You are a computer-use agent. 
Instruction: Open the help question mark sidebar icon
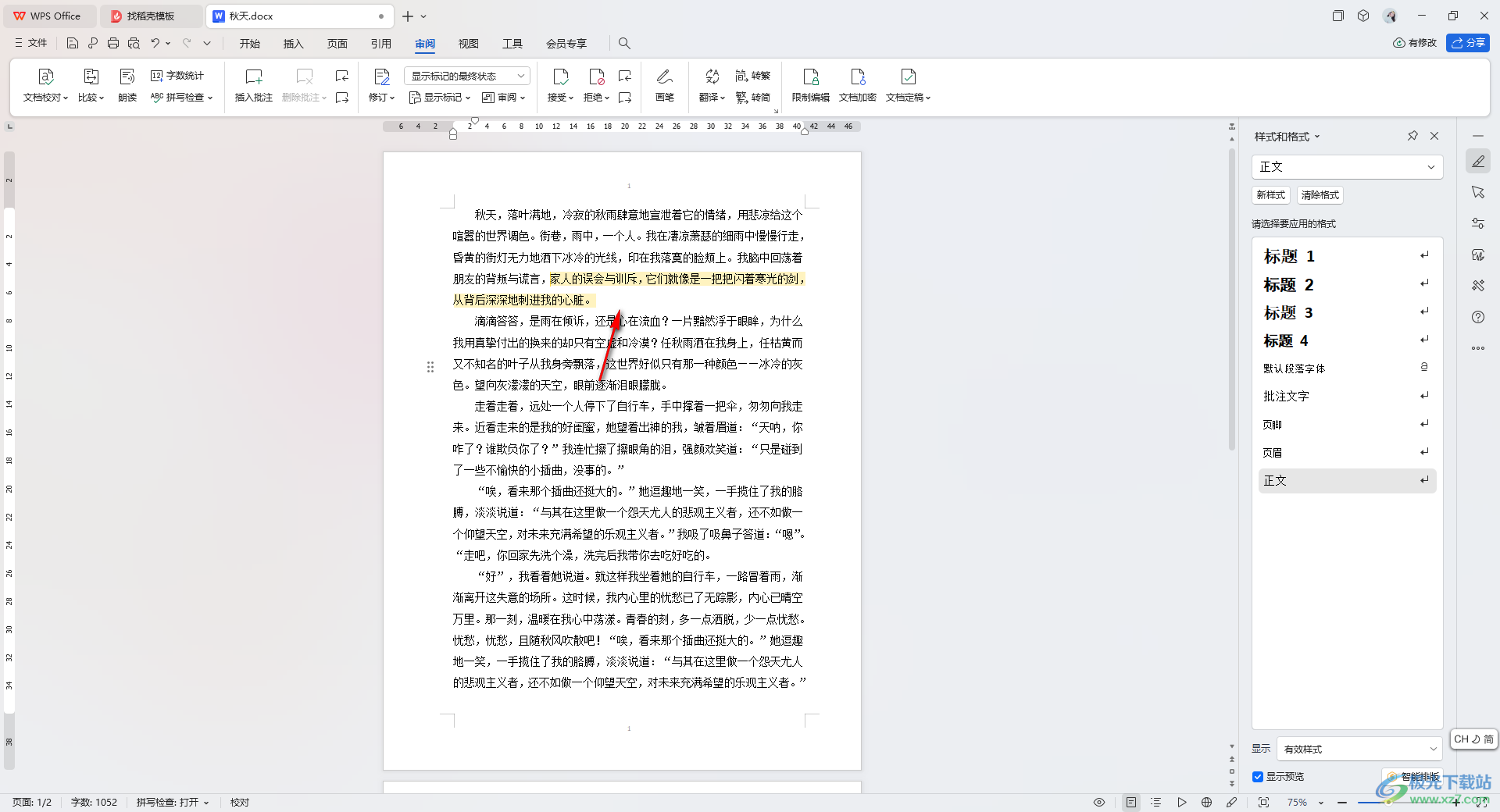(x=1477, y=317)
